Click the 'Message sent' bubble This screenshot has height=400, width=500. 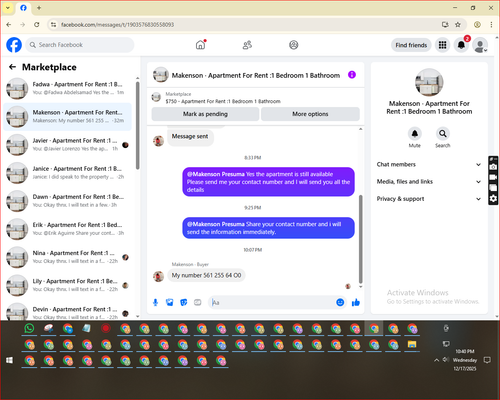coord(190,137)
